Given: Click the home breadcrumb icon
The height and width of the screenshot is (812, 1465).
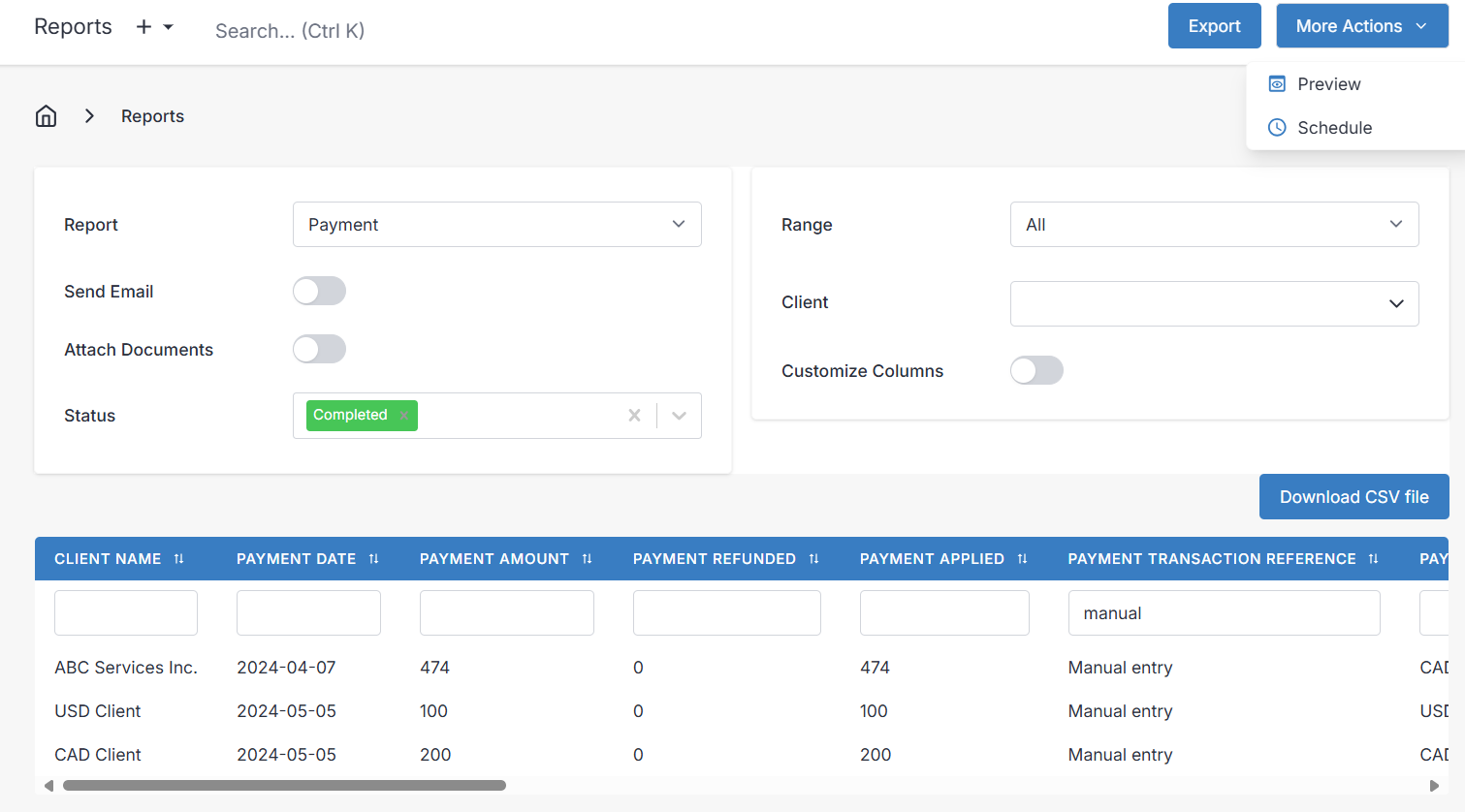Looking at the screenshot, I should pos(46,115).
